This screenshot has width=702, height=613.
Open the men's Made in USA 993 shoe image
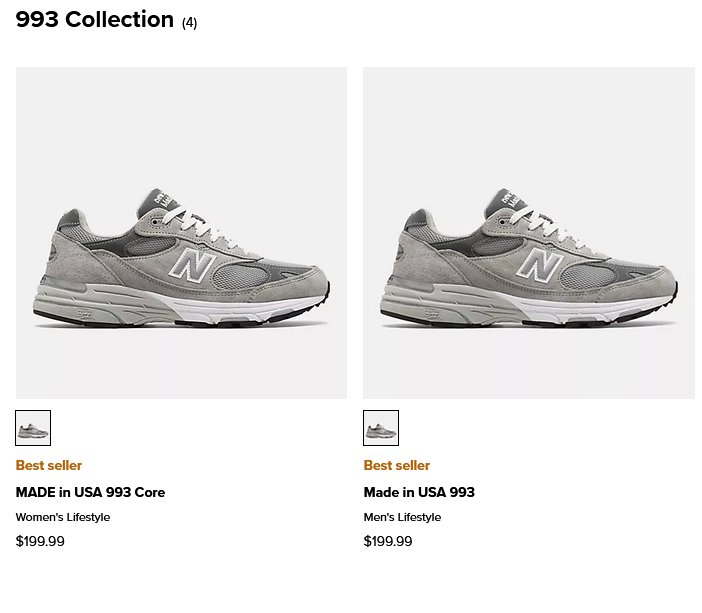(529, 233)
